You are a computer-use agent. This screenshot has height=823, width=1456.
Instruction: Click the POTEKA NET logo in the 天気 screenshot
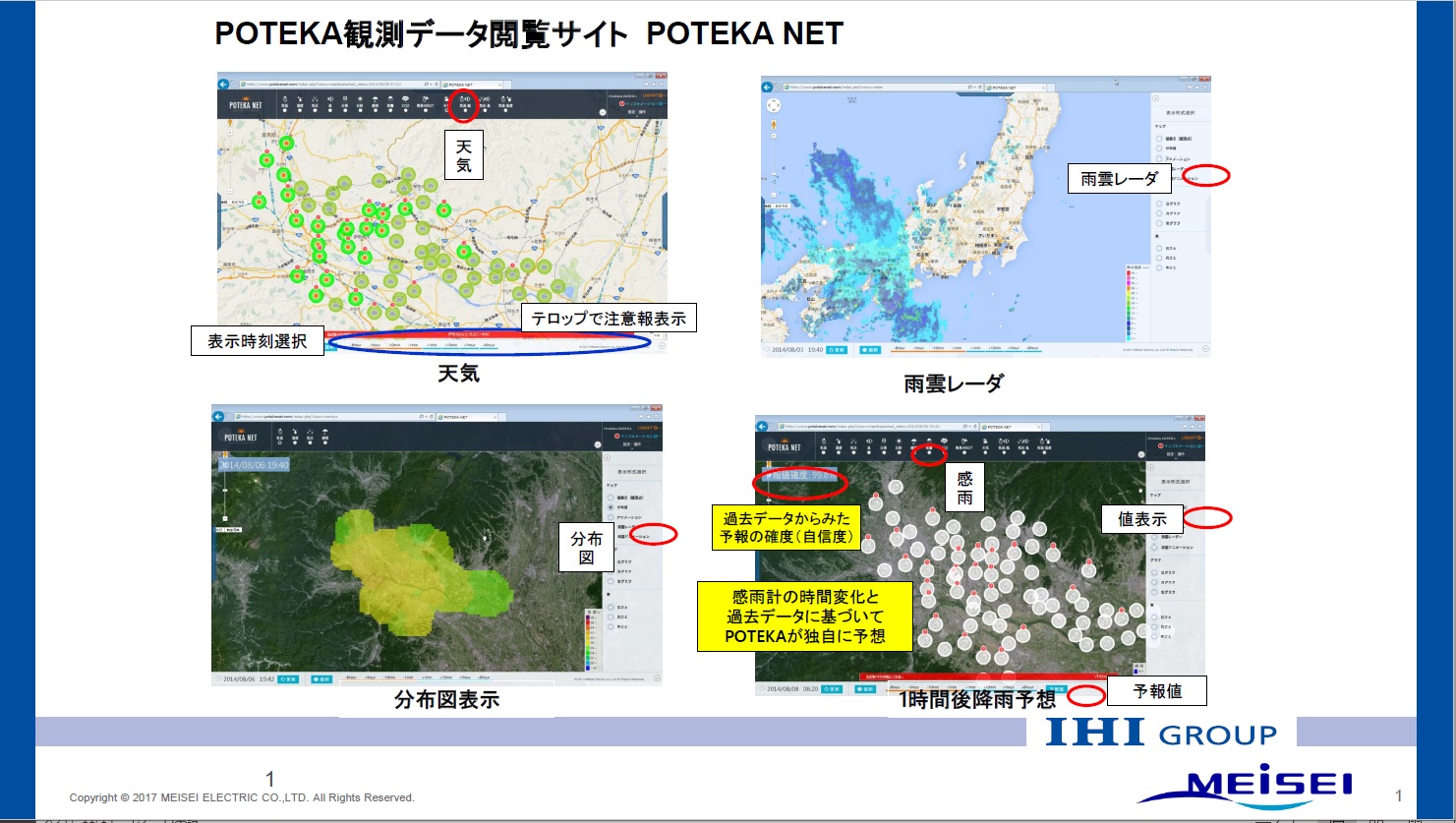pos(246,104)
